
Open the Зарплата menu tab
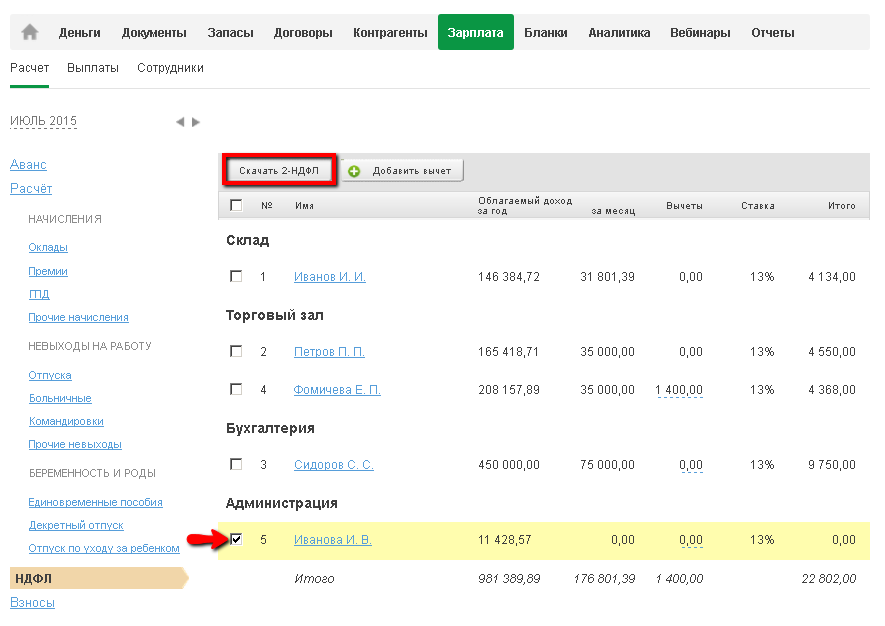point(475,33)
